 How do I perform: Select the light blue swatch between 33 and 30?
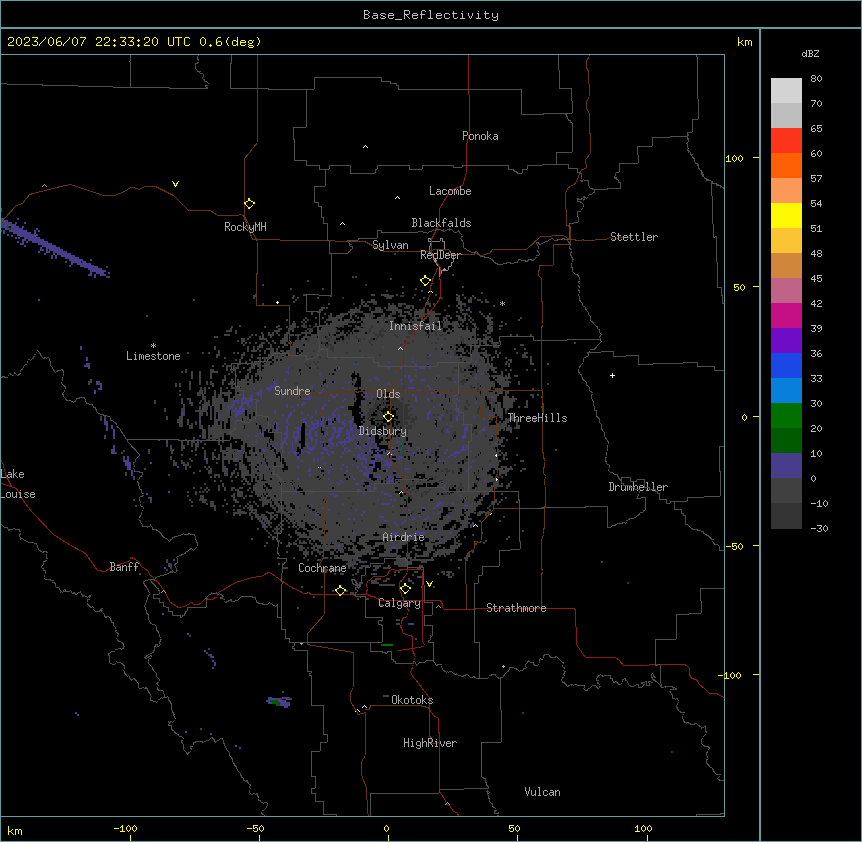tap(786, 391)
